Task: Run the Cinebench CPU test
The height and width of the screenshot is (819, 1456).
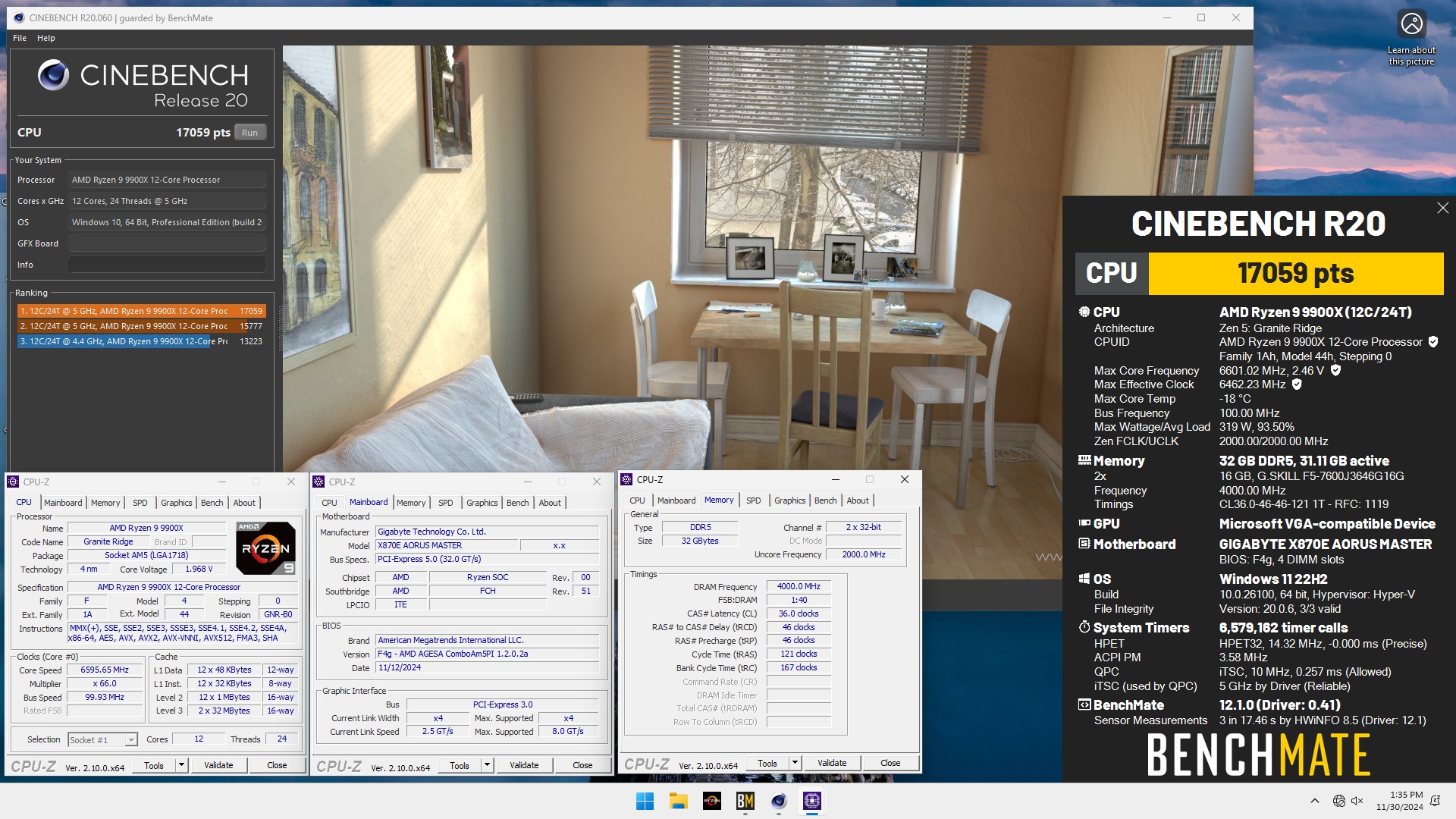Action: click(x=250, y=132)
